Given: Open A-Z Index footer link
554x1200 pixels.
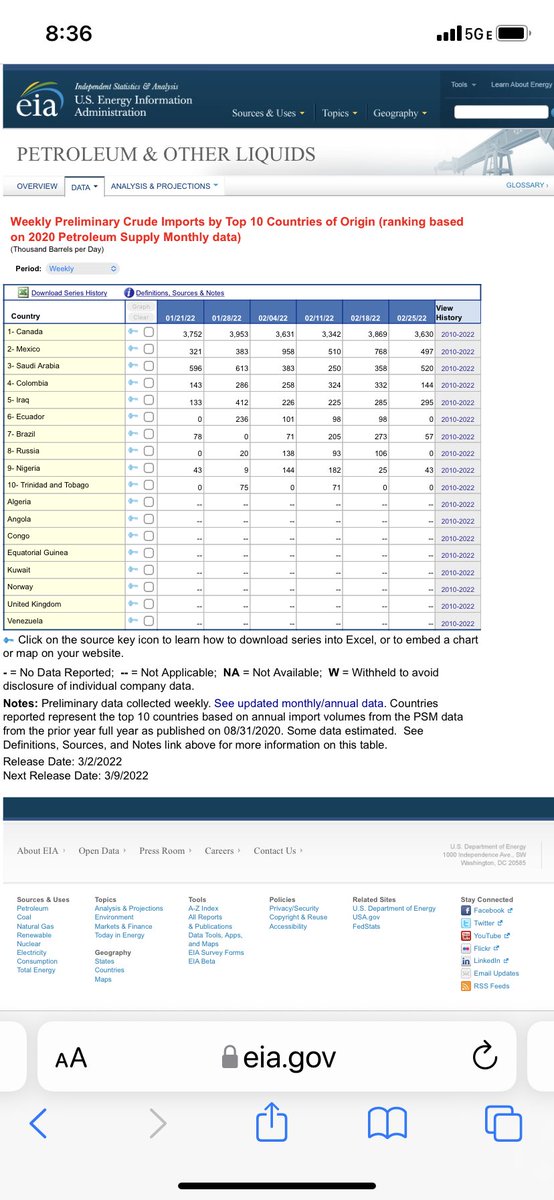Looking at the screenshot, I should point(203,908).
